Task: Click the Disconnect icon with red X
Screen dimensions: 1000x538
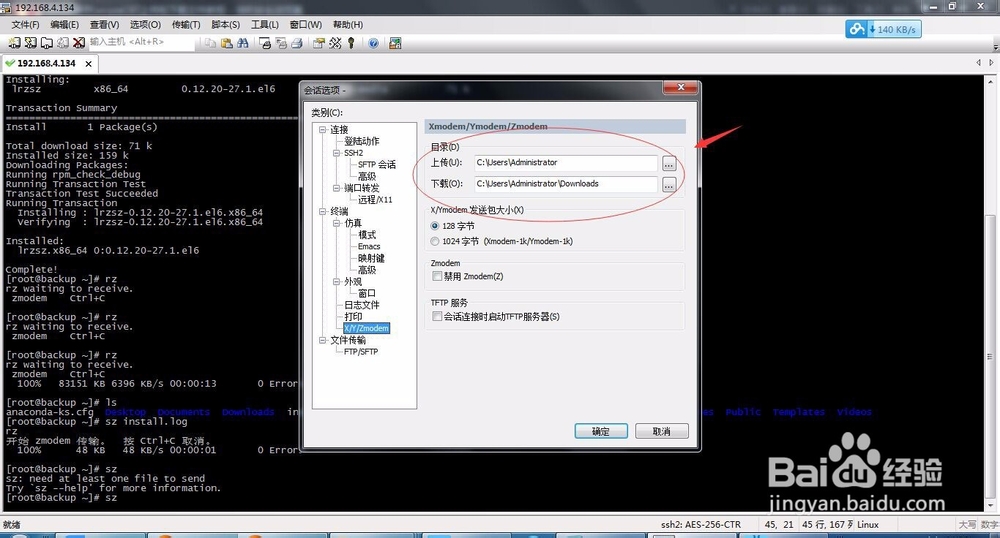Action: pos(78,43)
